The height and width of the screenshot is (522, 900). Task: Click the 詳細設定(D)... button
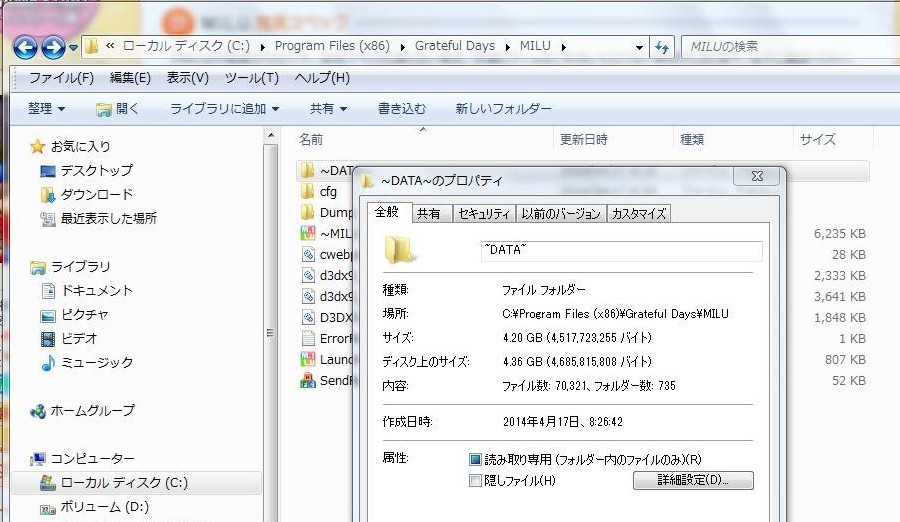pos(692,481)
